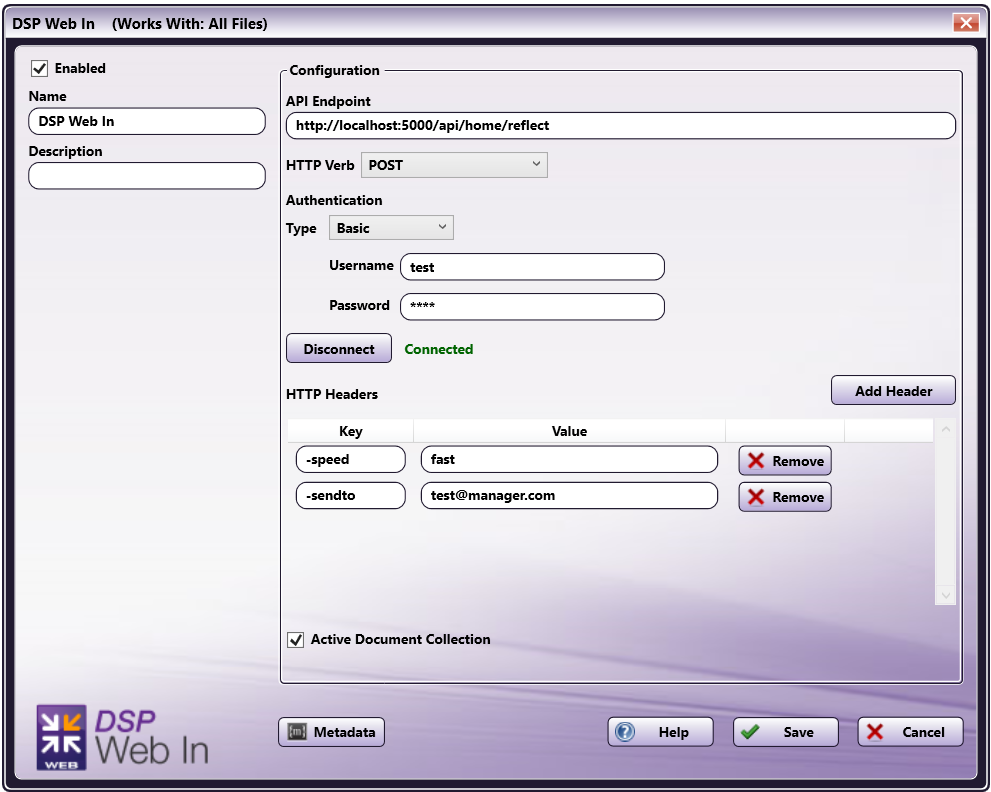Click the Username field containing test

click(x=532, y=267)
